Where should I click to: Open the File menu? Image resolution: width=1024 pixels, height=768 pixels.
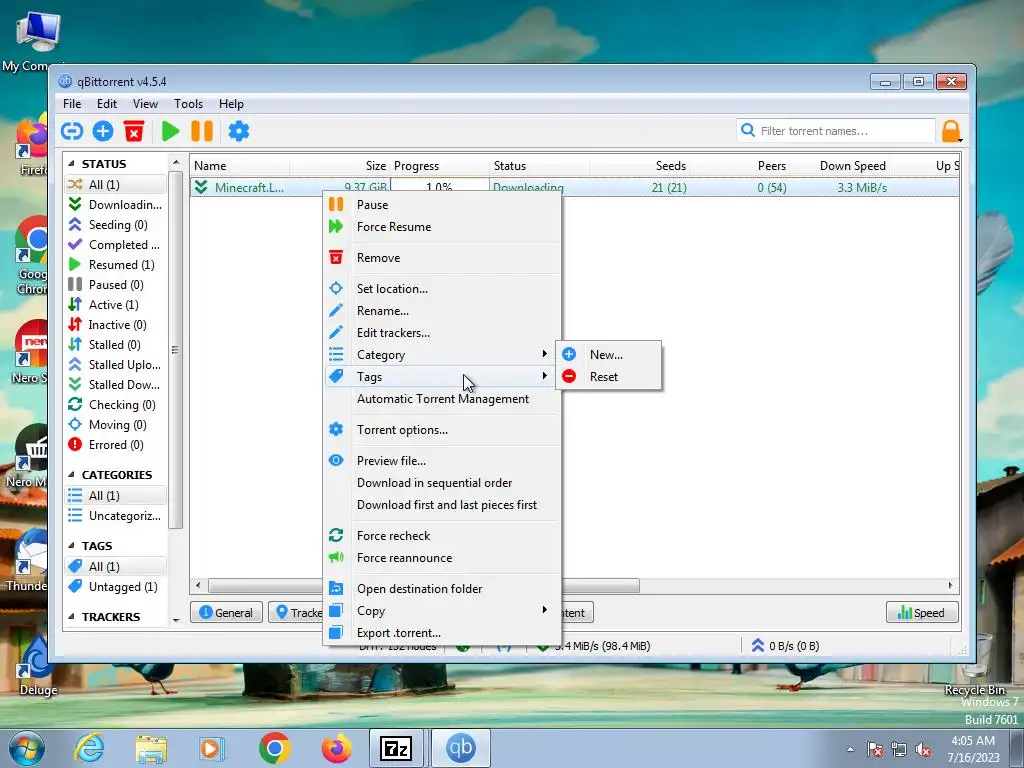coord(72,104)
